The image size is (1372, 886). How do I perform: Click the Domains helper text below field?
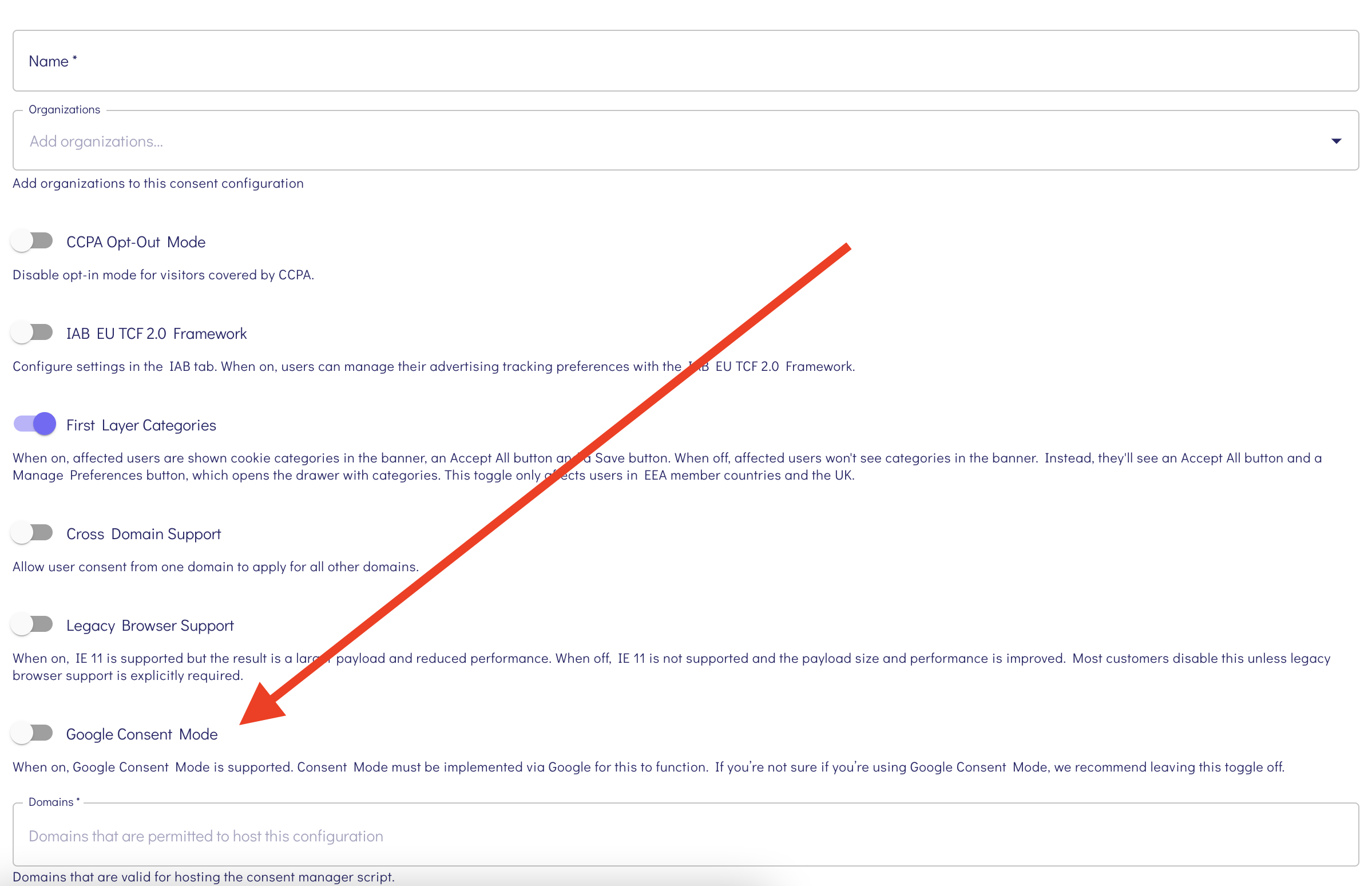tap(203, 876)
